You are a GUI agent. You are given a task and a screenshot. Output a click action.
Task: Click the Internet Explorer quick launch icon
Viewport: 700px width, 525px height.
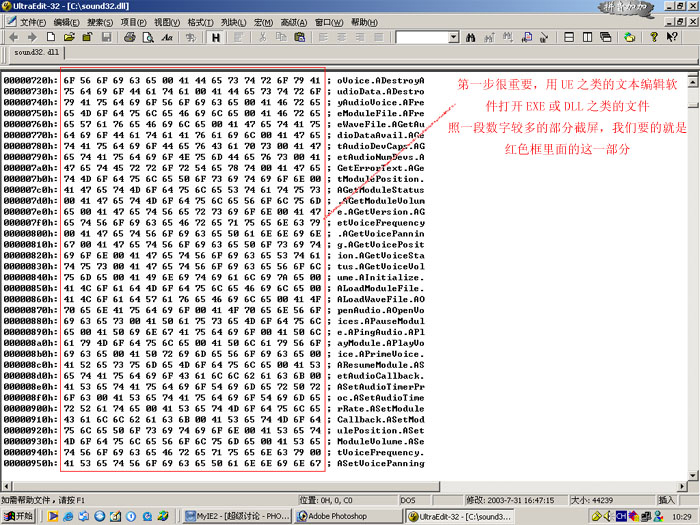(68, 517)
